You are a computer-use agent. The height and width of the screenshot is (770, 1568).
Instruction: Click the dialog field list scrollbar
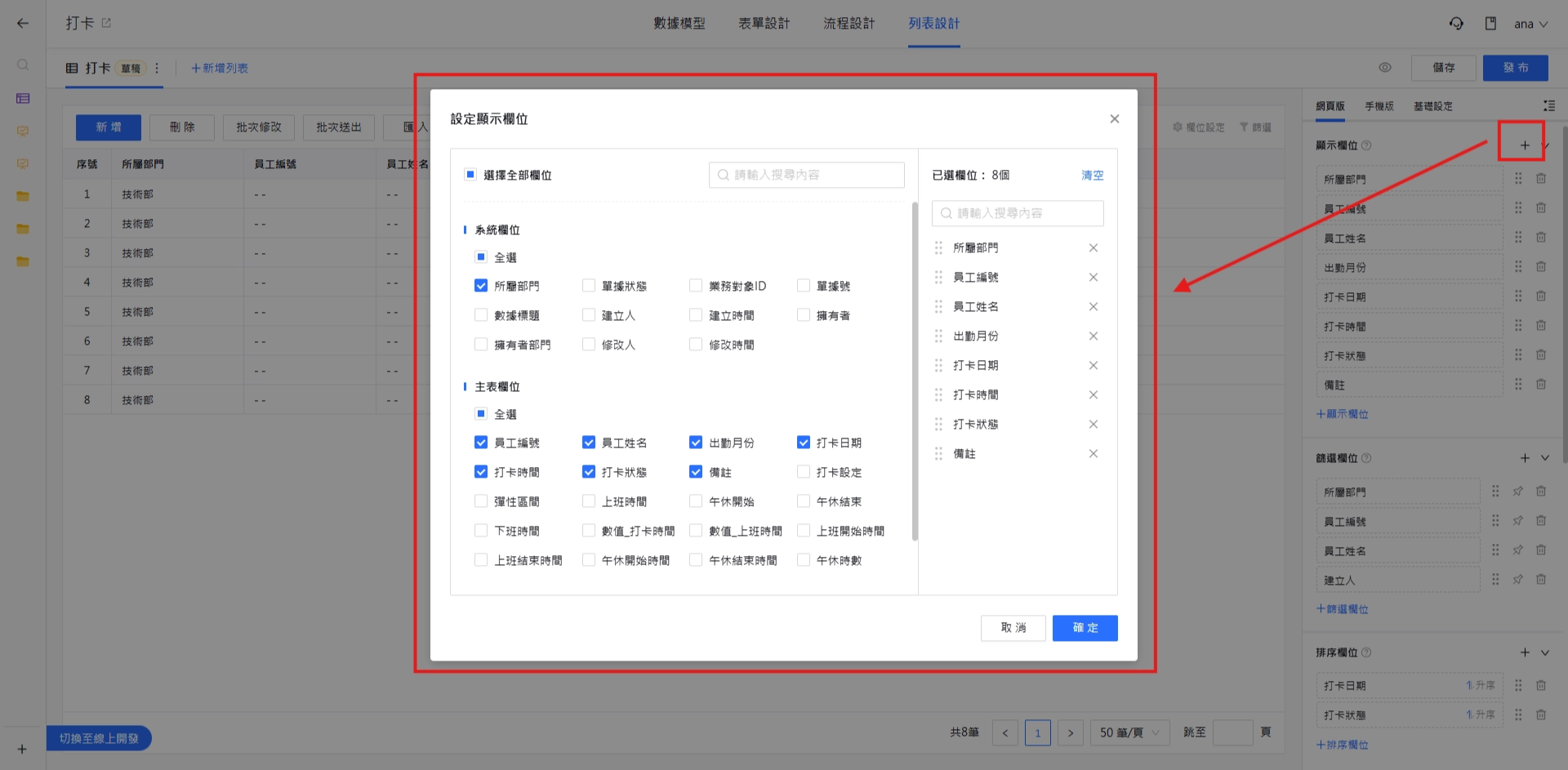click(915, 372)
